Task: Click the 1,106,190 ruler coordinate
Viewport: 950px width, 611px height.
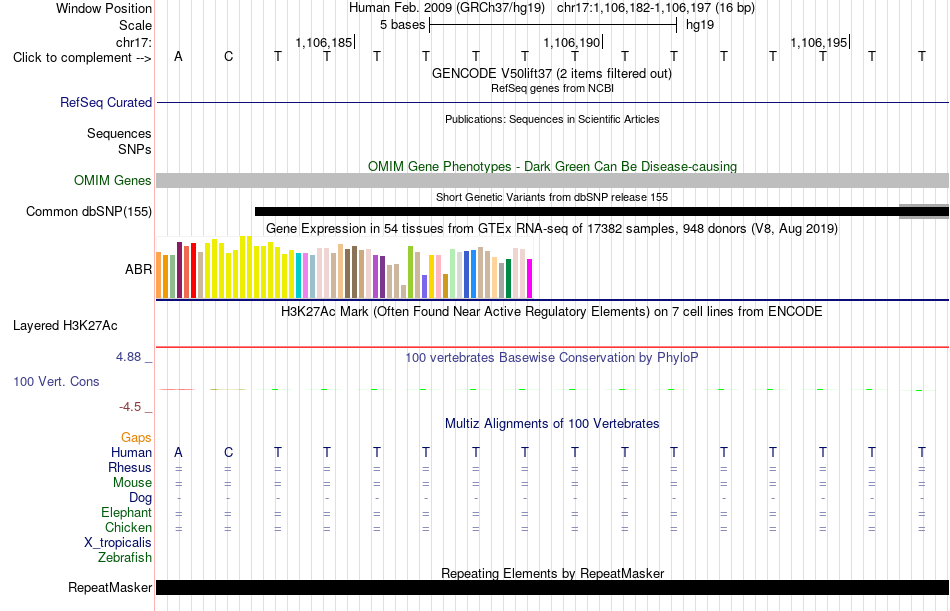Action: pos(571,42)
